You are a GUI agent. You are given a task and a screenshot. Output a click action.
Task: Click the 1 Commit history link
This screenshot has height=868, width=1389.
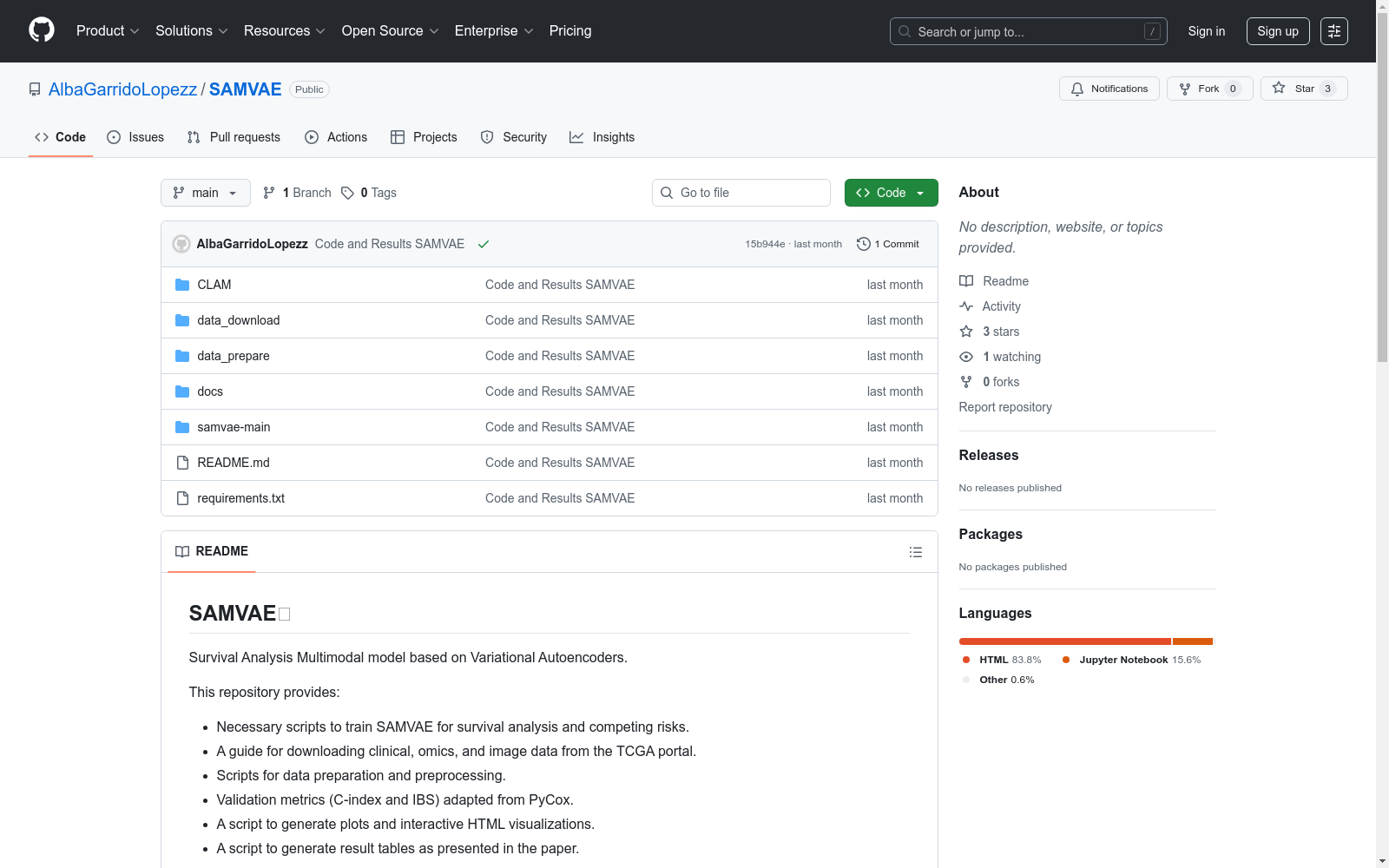(x=888, y=244)
